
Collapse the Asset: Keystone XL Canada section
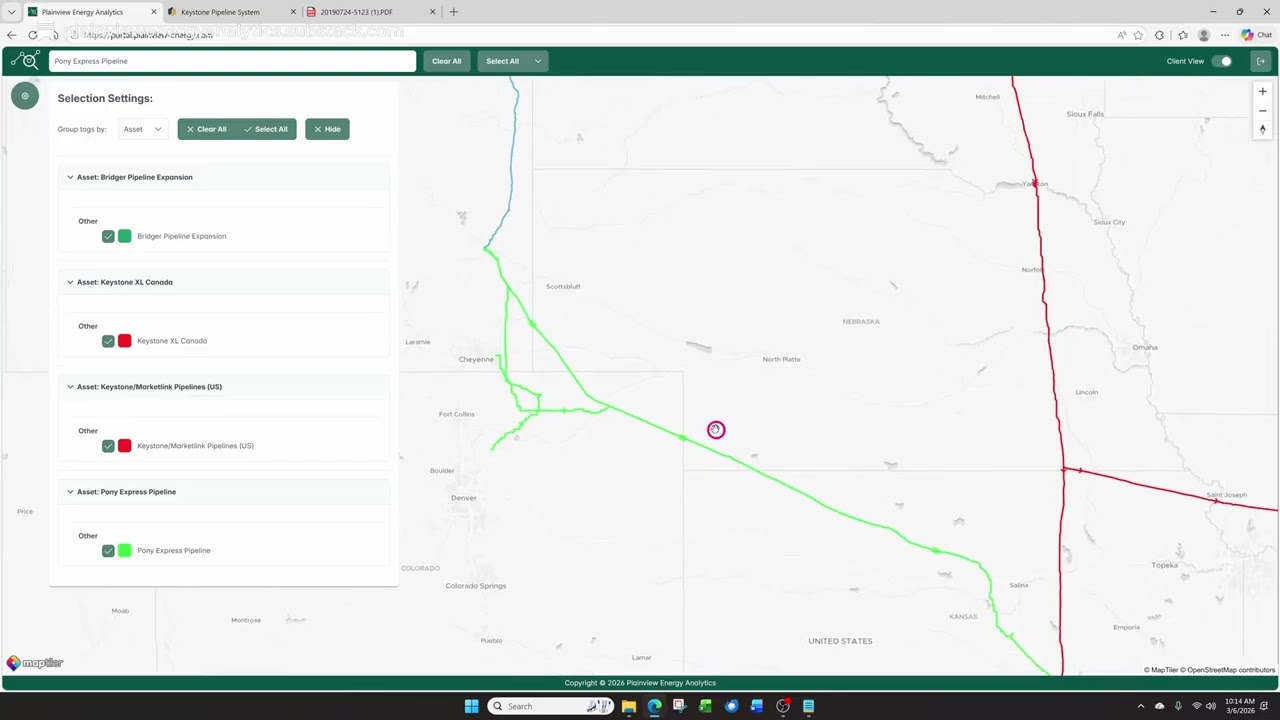(x=70, y=282)
